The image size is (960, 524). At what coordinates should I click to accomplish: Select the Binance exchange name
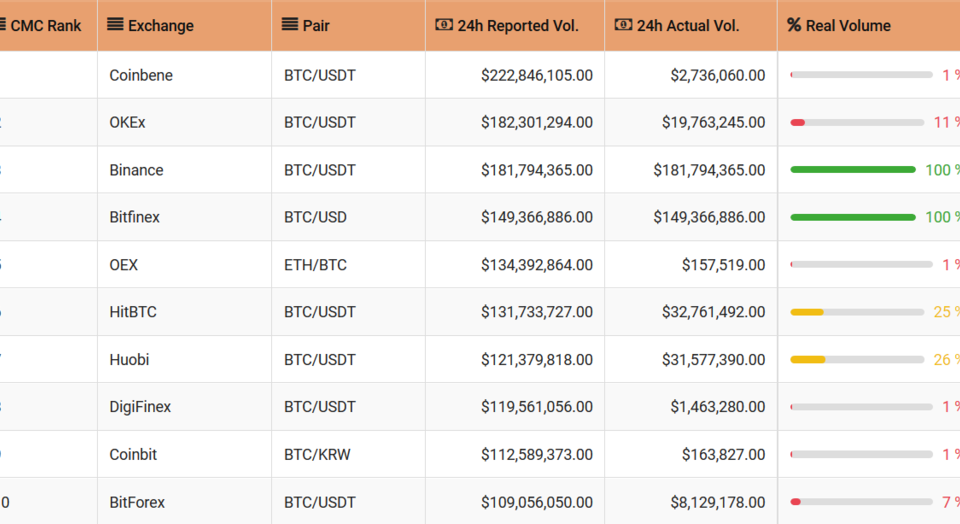point(136,170)
